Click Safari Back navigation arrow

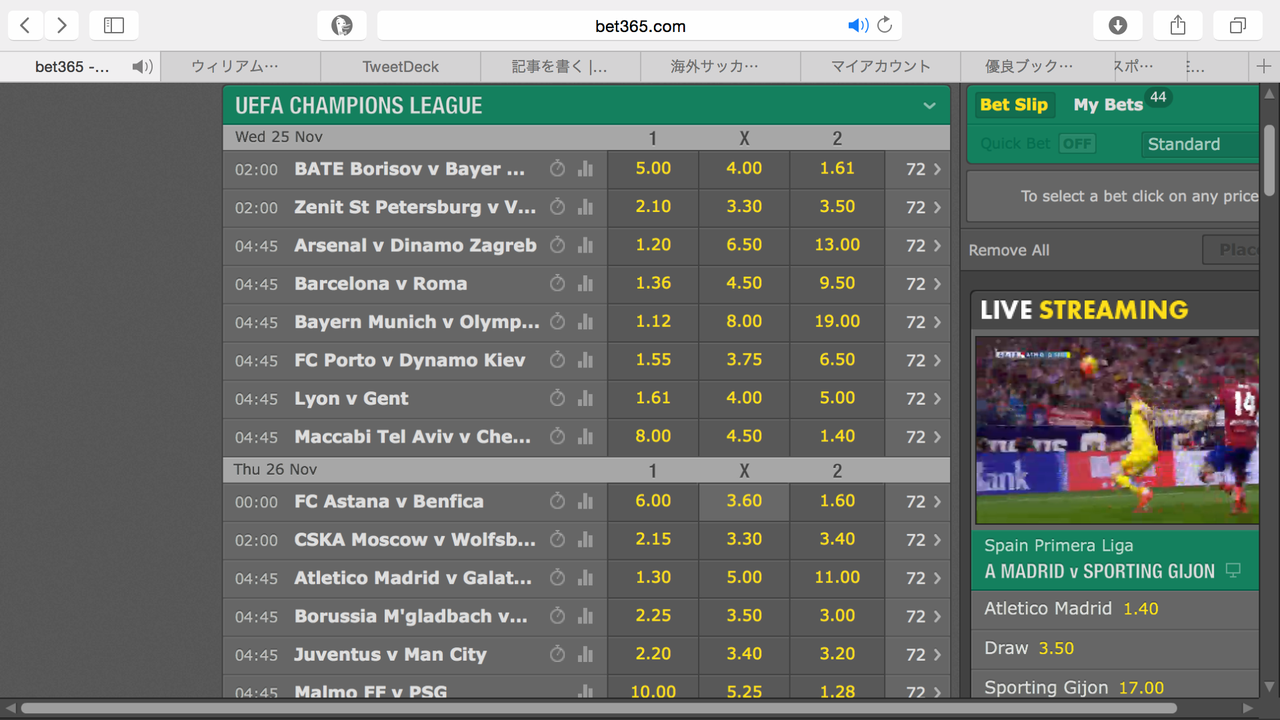[25, 25]
